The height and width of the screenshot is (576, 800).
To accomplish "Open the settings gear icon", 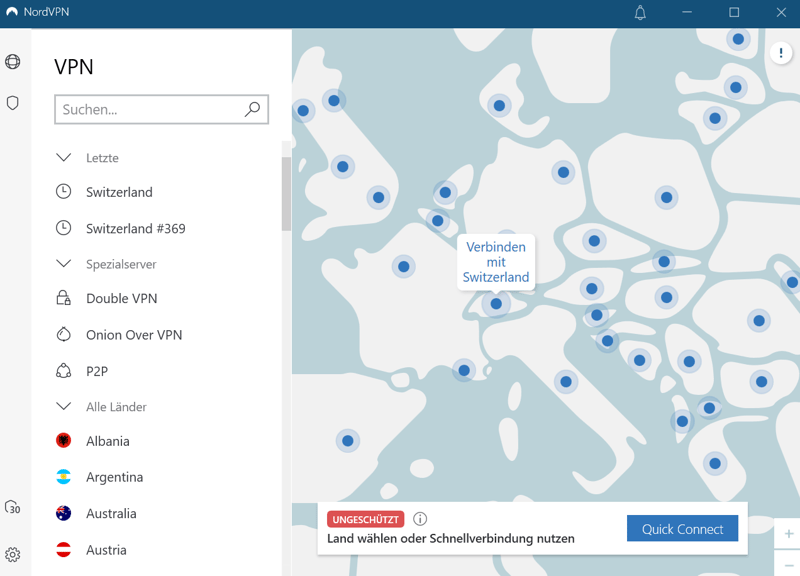I will coord(13,554).
